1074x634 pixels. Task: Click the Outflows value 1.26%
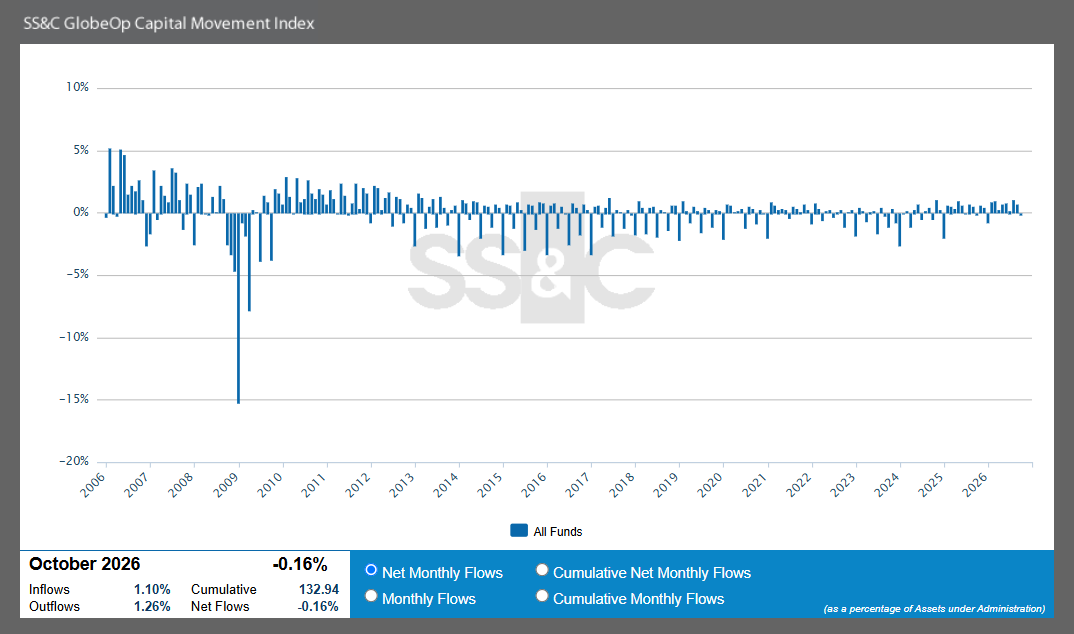click(152, 607)
